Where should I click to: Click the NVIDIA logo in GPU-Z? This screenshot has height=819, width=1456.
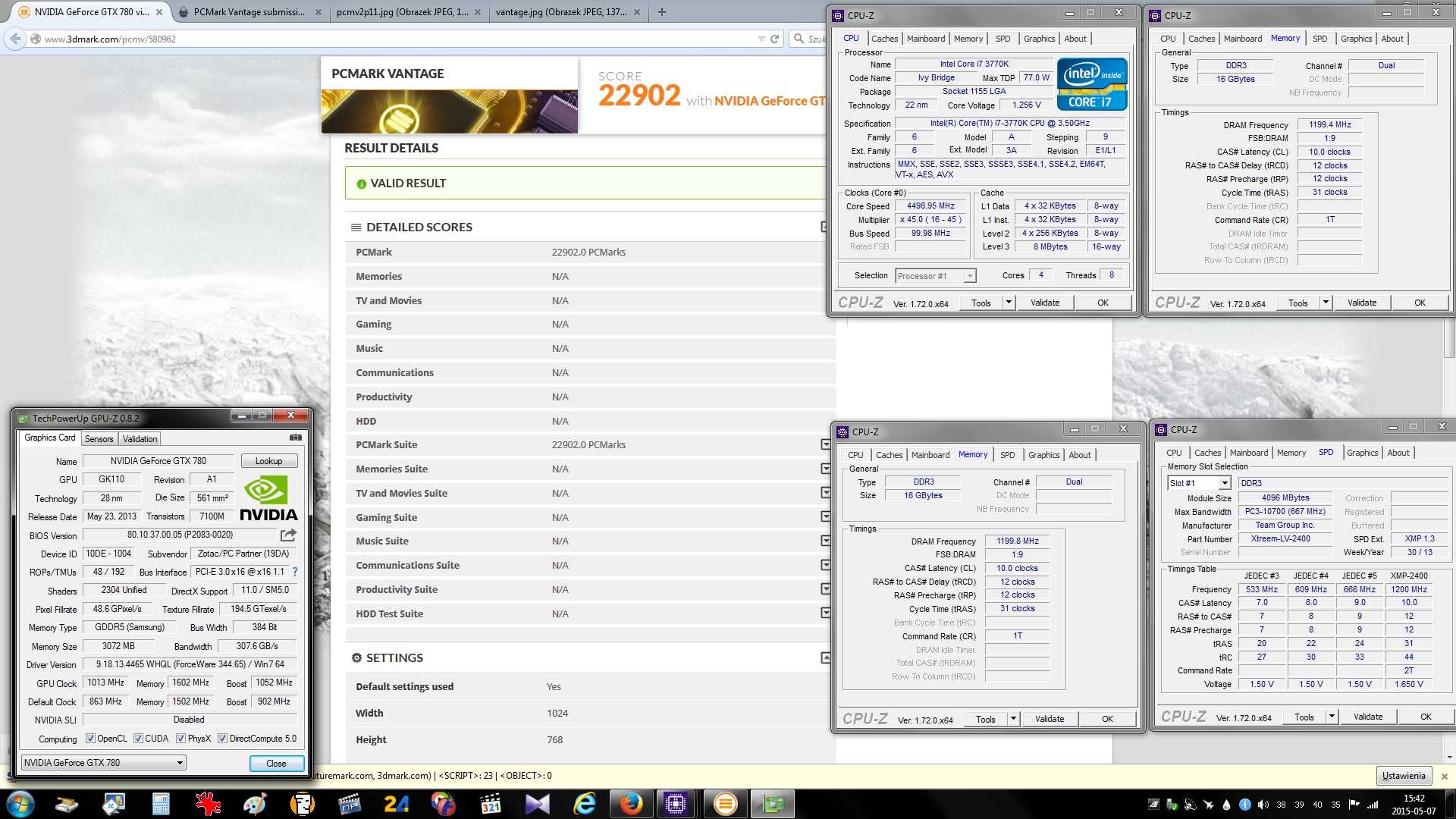pyautogui.click(x=268, y=498)
